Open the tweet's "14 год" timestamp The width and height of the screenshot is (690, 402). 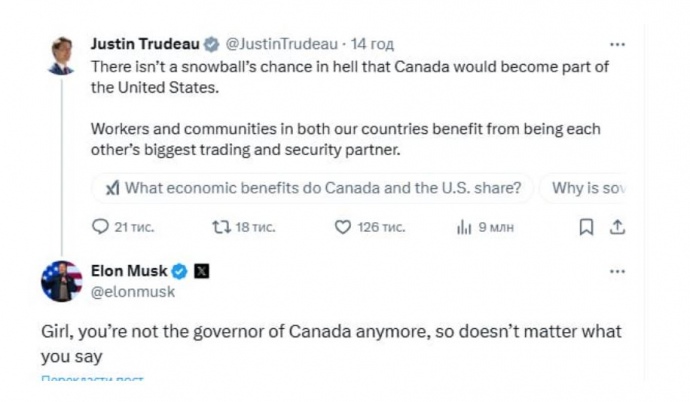[x=374, y=44]
